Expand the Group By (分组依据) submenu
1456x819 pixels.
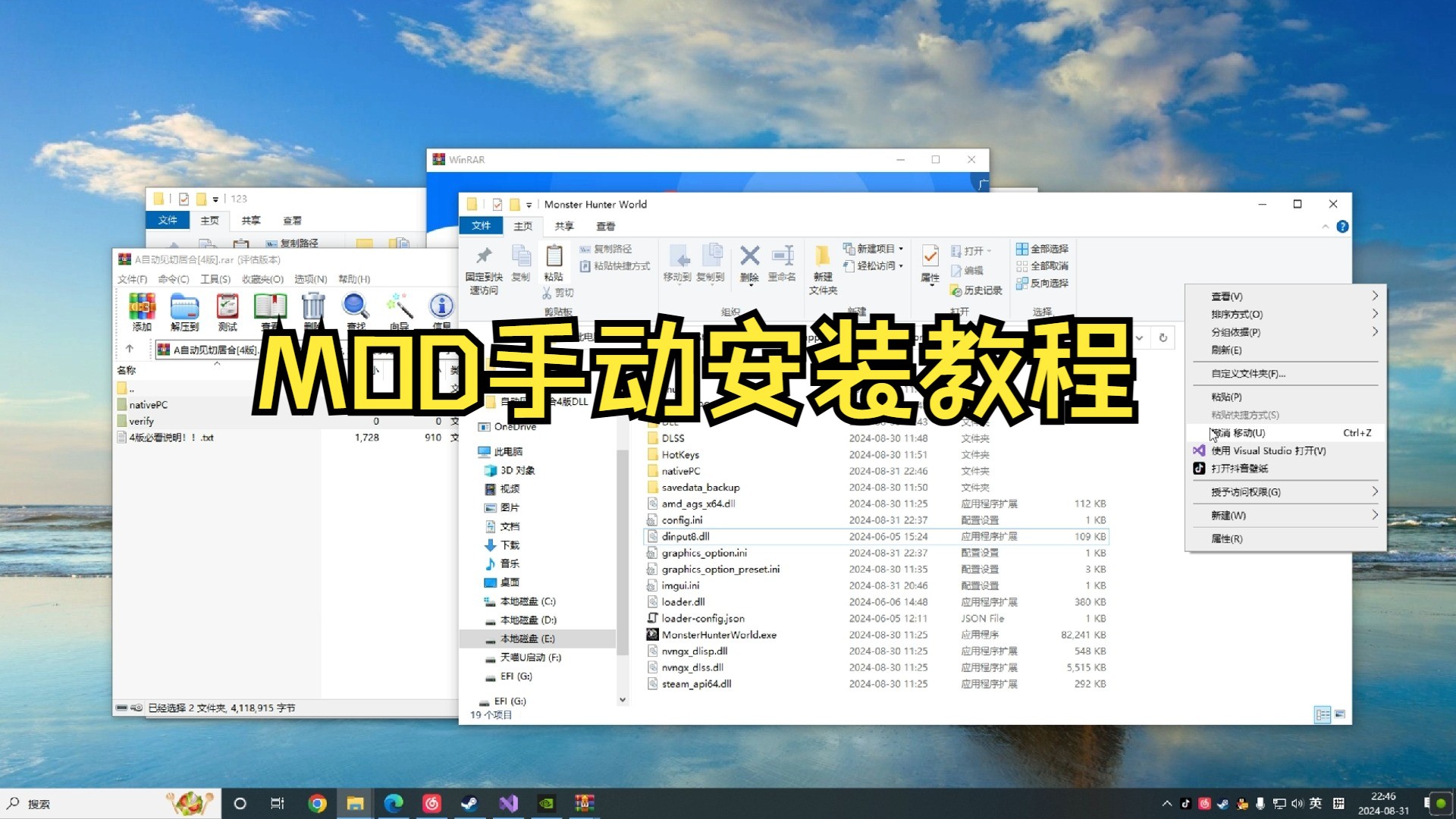tap(1286, 332)
